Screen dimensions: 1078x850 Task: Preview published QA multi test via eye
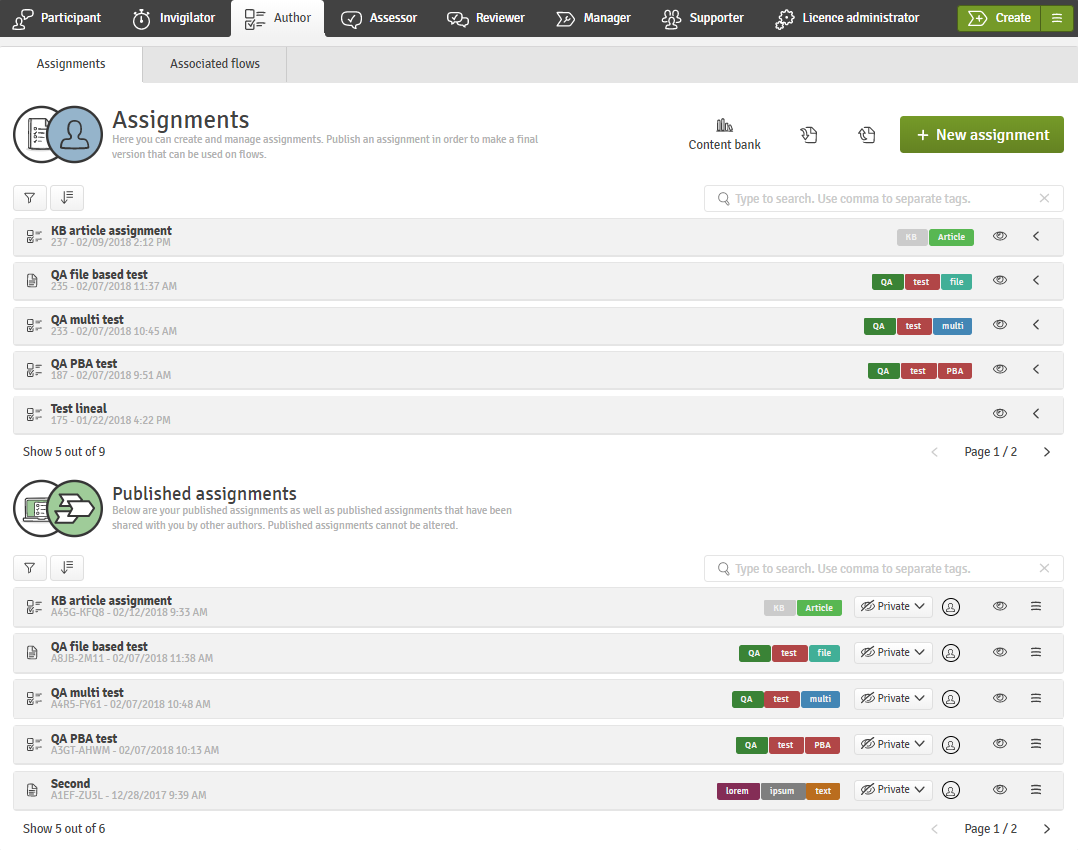(1000, 698)
